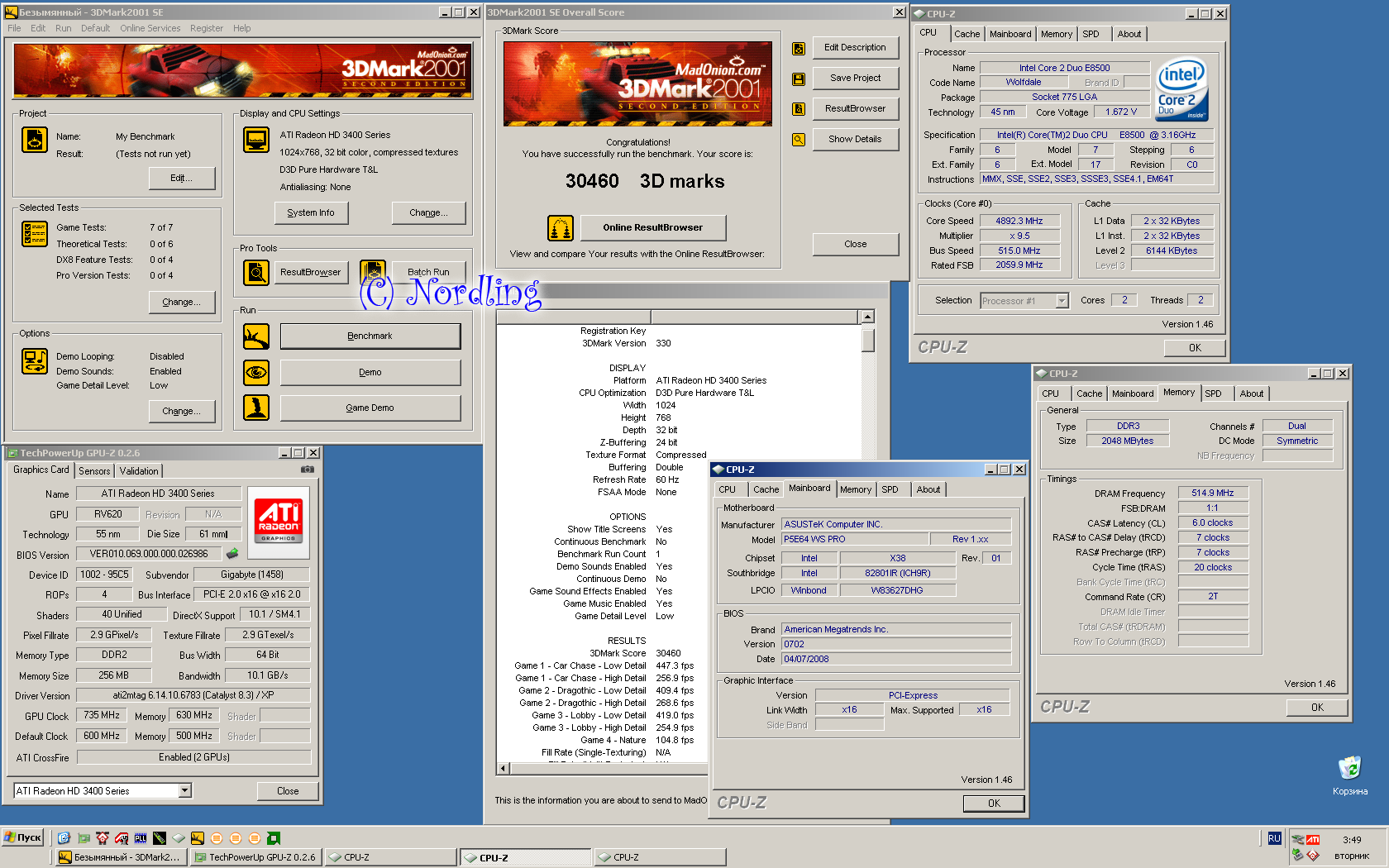Click the ATI tray icon

click(x=1313, y=840)
